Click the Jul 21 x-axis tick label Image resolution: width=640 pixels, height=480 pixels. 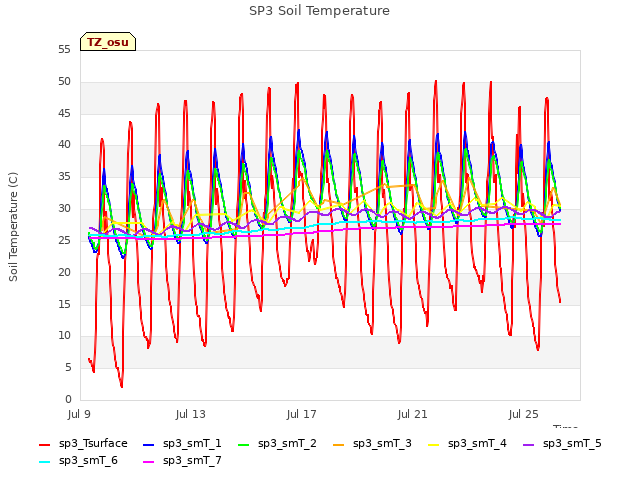click(413, 415)
